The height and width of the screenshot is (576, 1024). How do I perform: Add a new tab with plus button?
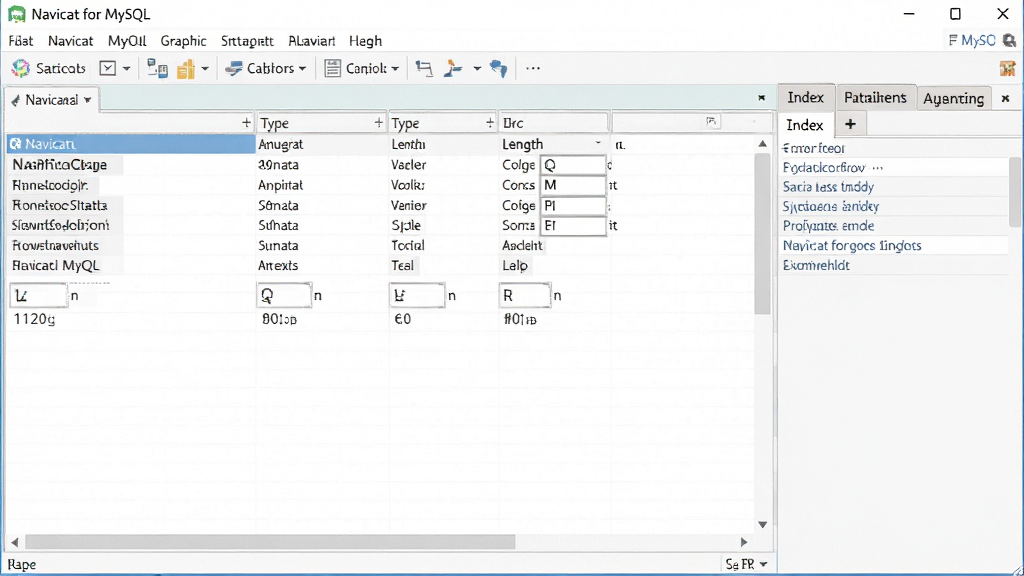point(850,124)
